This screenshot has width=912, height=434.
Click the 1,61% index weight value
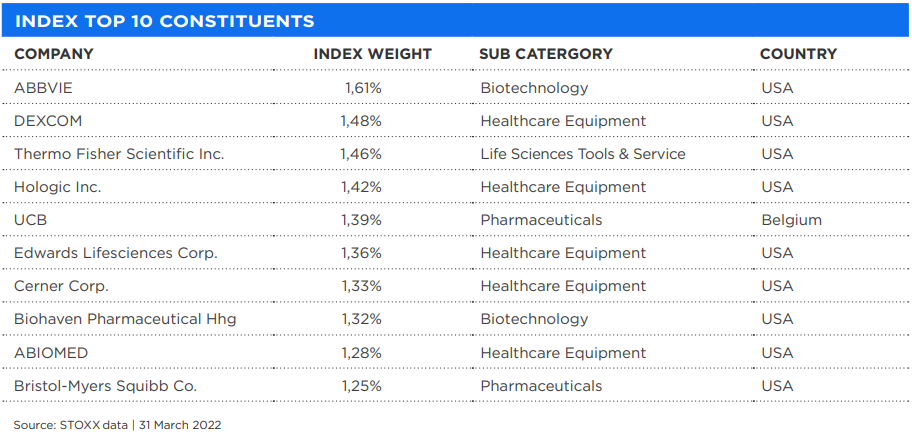click(x=363, y=88)
